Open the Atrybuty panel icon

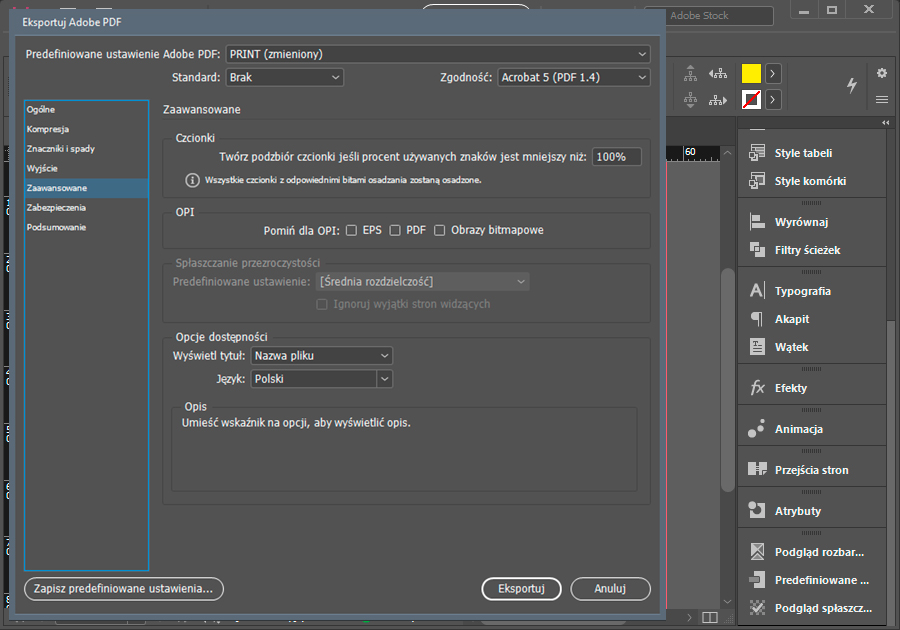pyautogui.click(x=757, y=510)
